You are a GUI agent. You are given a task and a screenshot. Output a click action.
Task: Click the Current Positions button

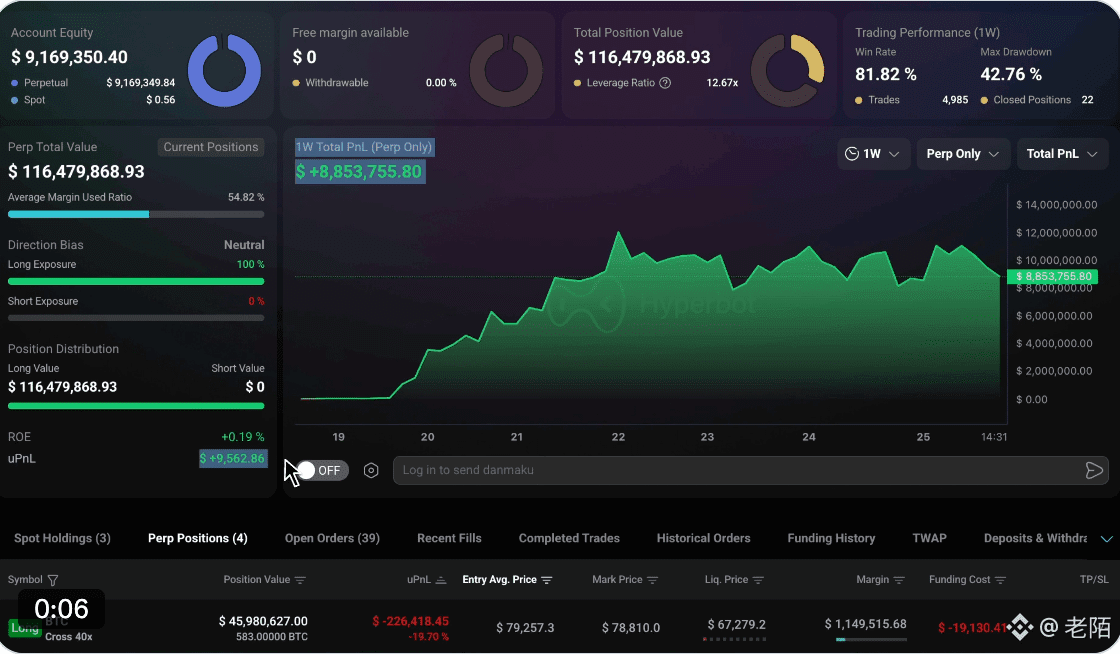(x=211, y=147)
